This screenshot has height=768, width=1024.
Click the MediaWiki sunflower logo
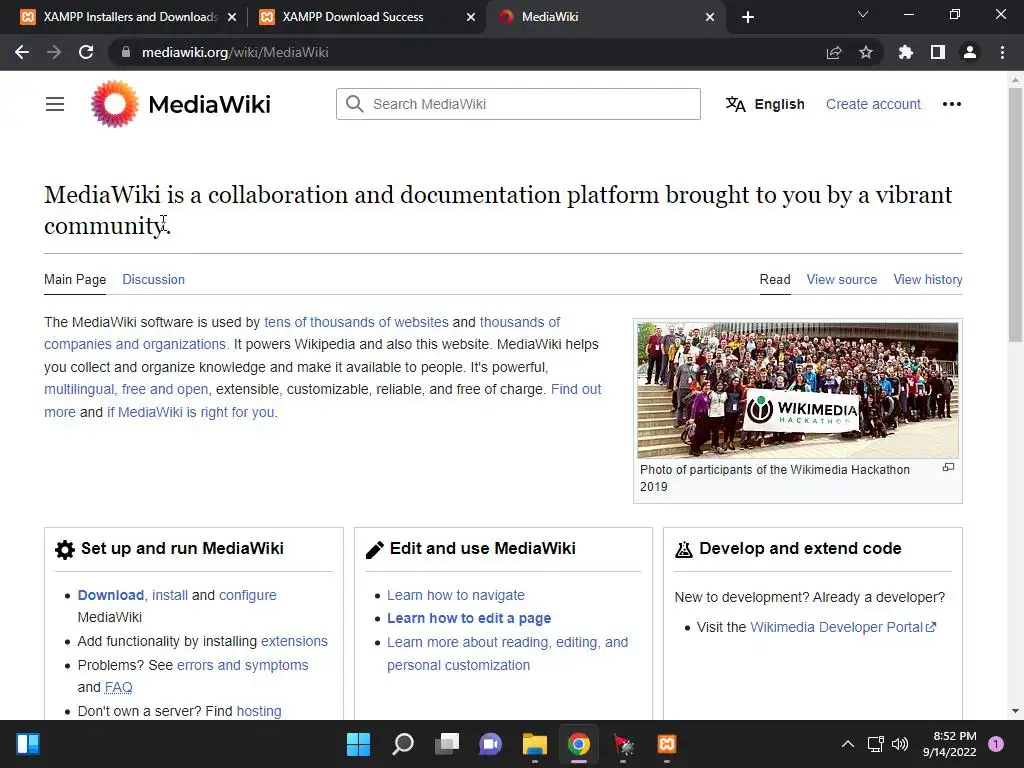pyautogui.click(x=115, y=104)
